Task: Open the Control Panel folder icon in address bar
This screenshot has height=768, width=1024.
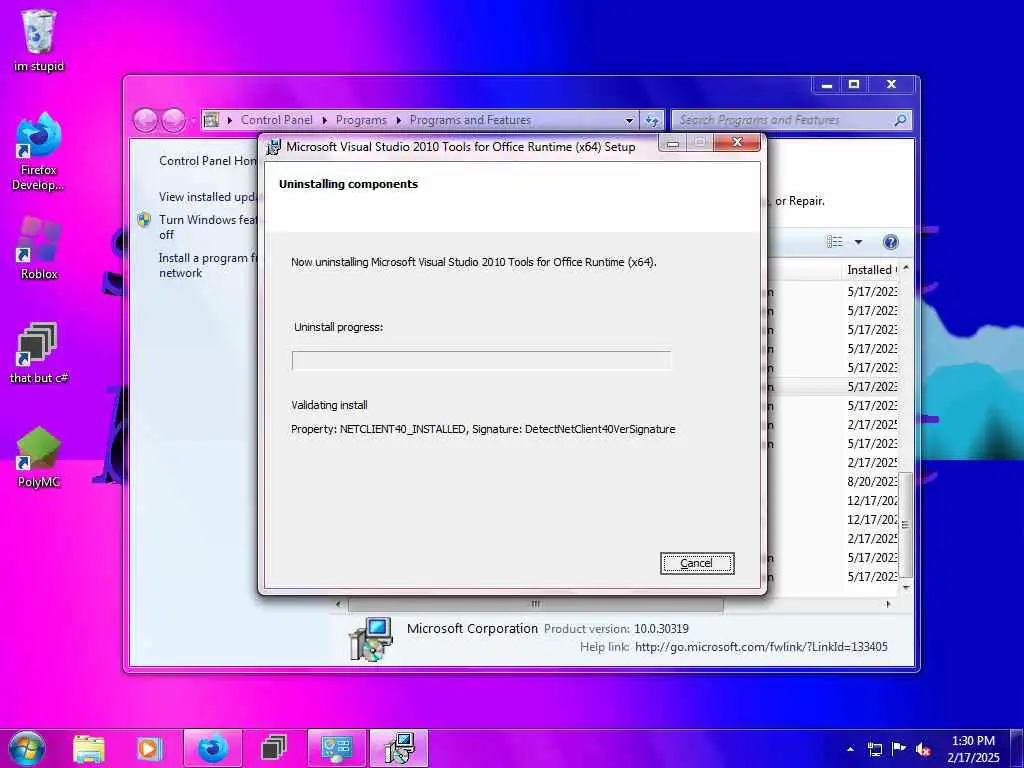Action: tap(211, 120)
